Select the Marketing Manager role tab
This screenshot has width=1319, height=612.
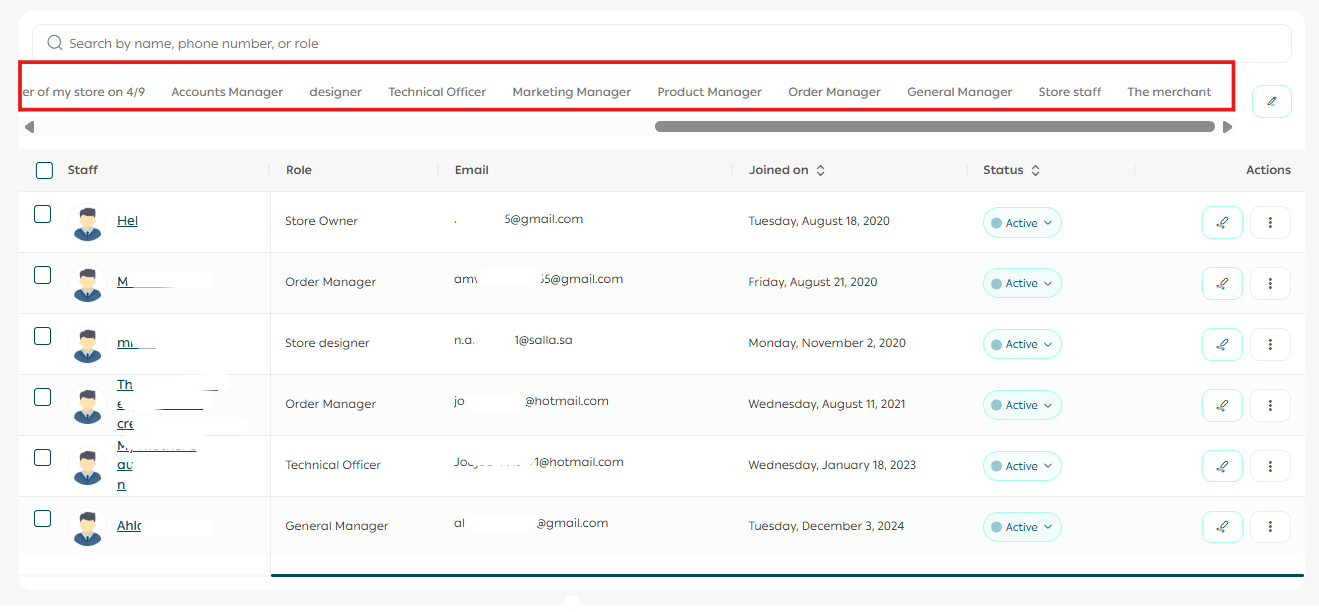tap(571, 92)
